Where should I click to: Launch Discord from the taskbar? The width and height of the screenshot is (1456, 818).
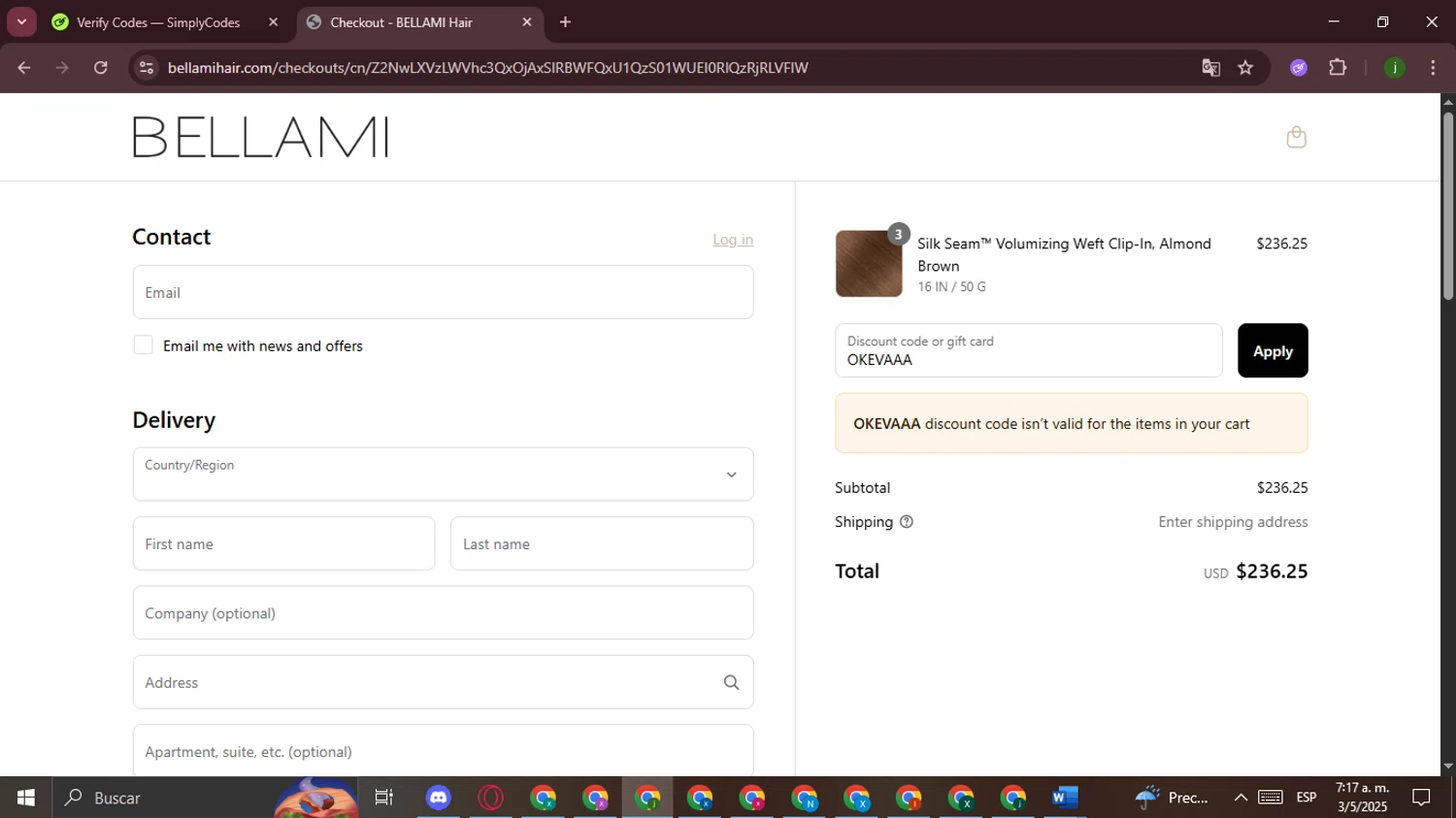coord(439,798)
